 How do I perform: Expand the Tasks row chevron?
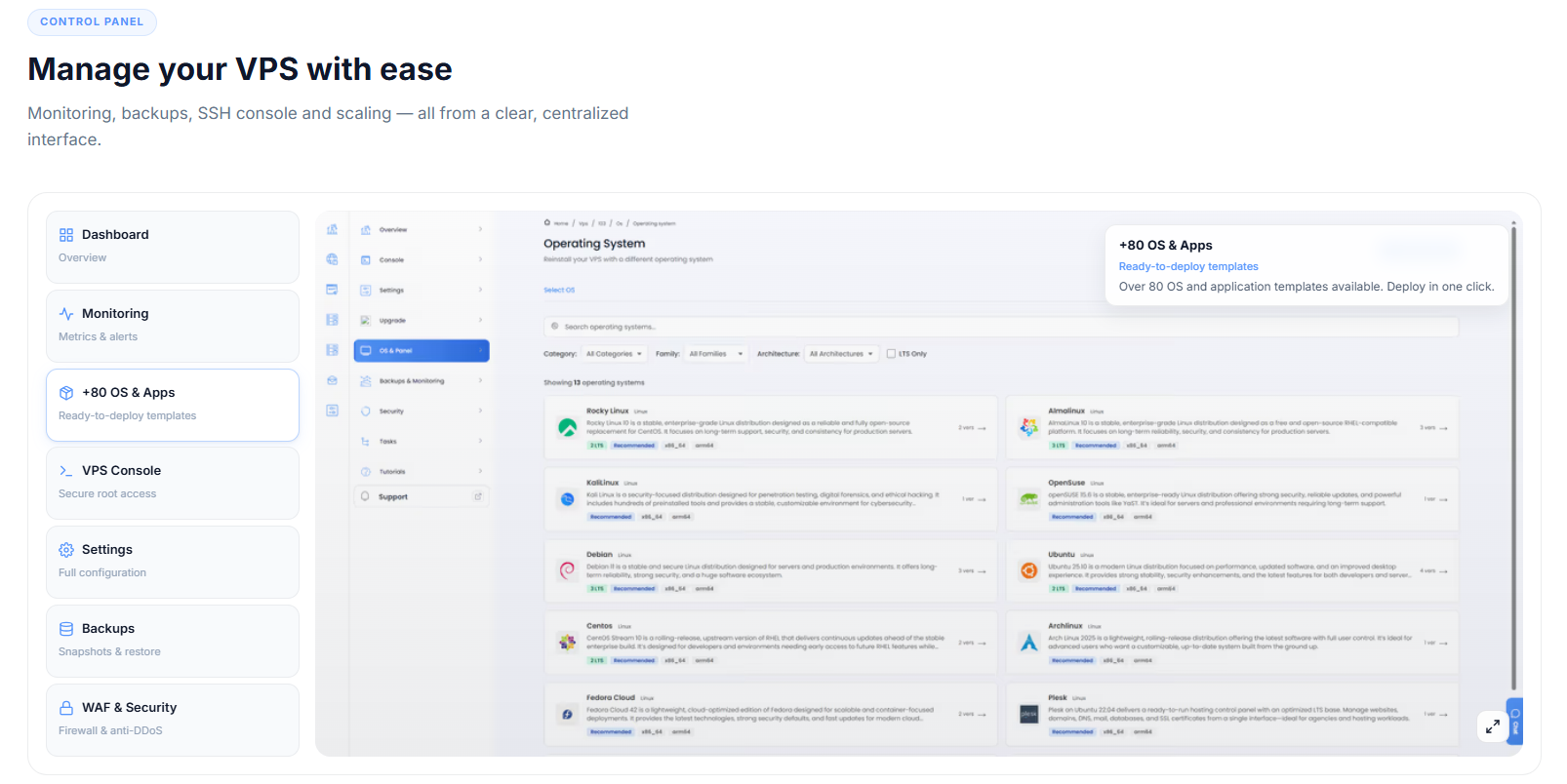(x=480, y=442)
